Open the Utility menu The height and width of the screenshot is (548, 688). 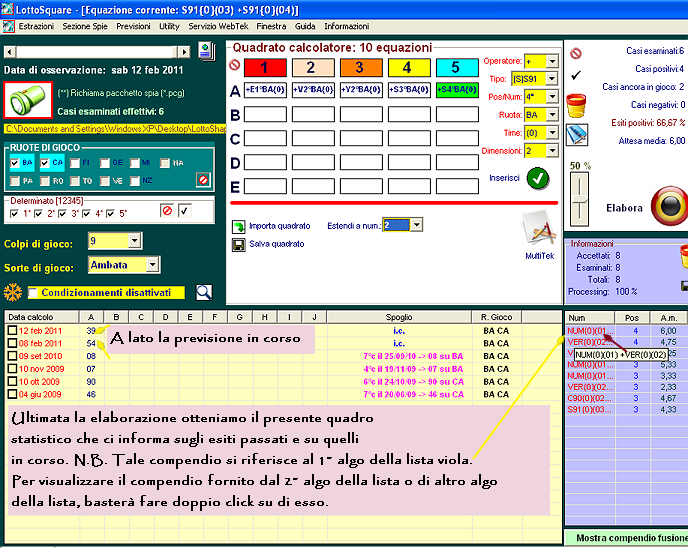click(169, 26)
